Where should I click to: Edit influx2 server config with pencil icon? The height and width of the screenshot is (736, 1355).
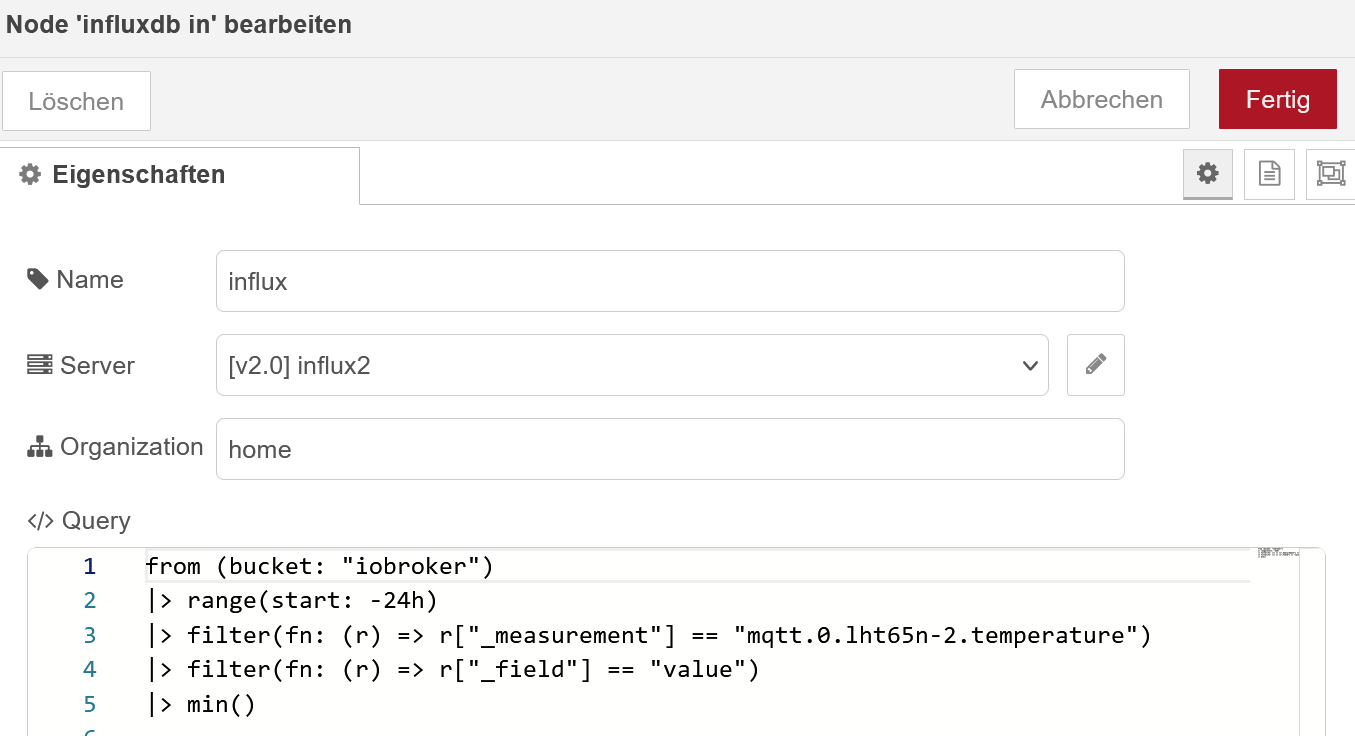pos(1095,365)
